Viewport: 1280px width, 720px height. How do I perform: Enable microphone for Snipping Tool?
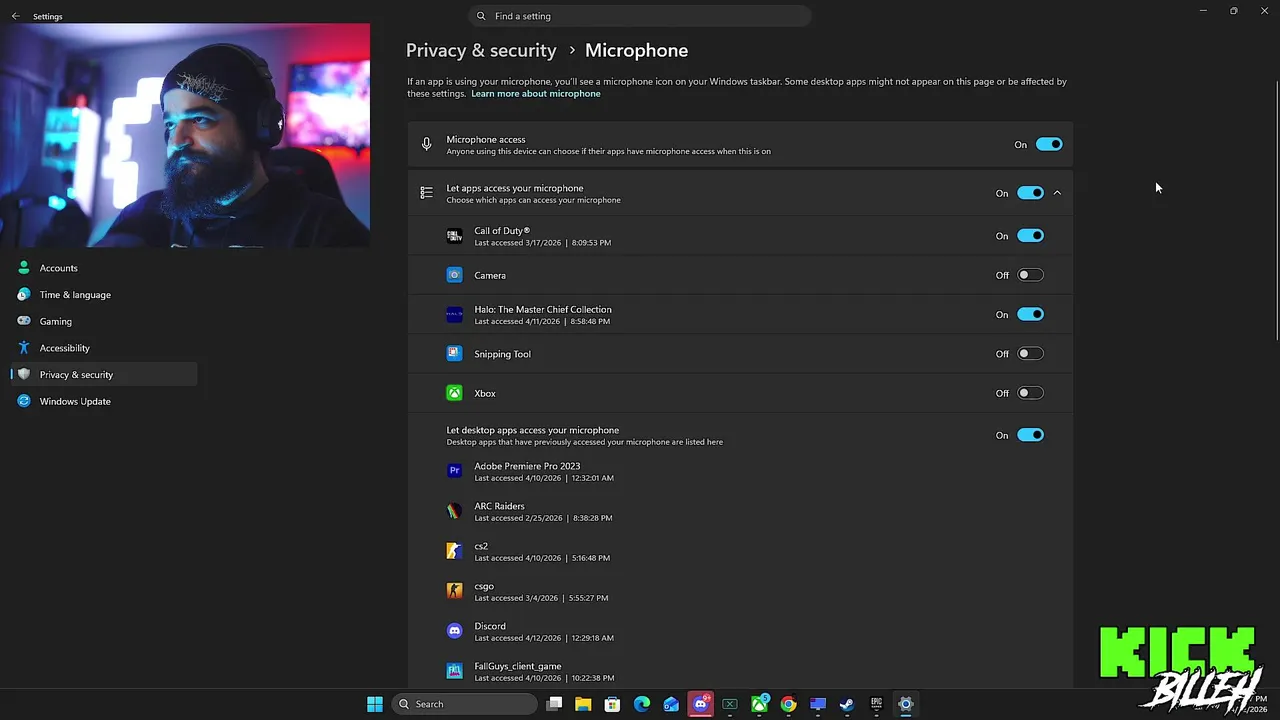[x=1030, y=354]
